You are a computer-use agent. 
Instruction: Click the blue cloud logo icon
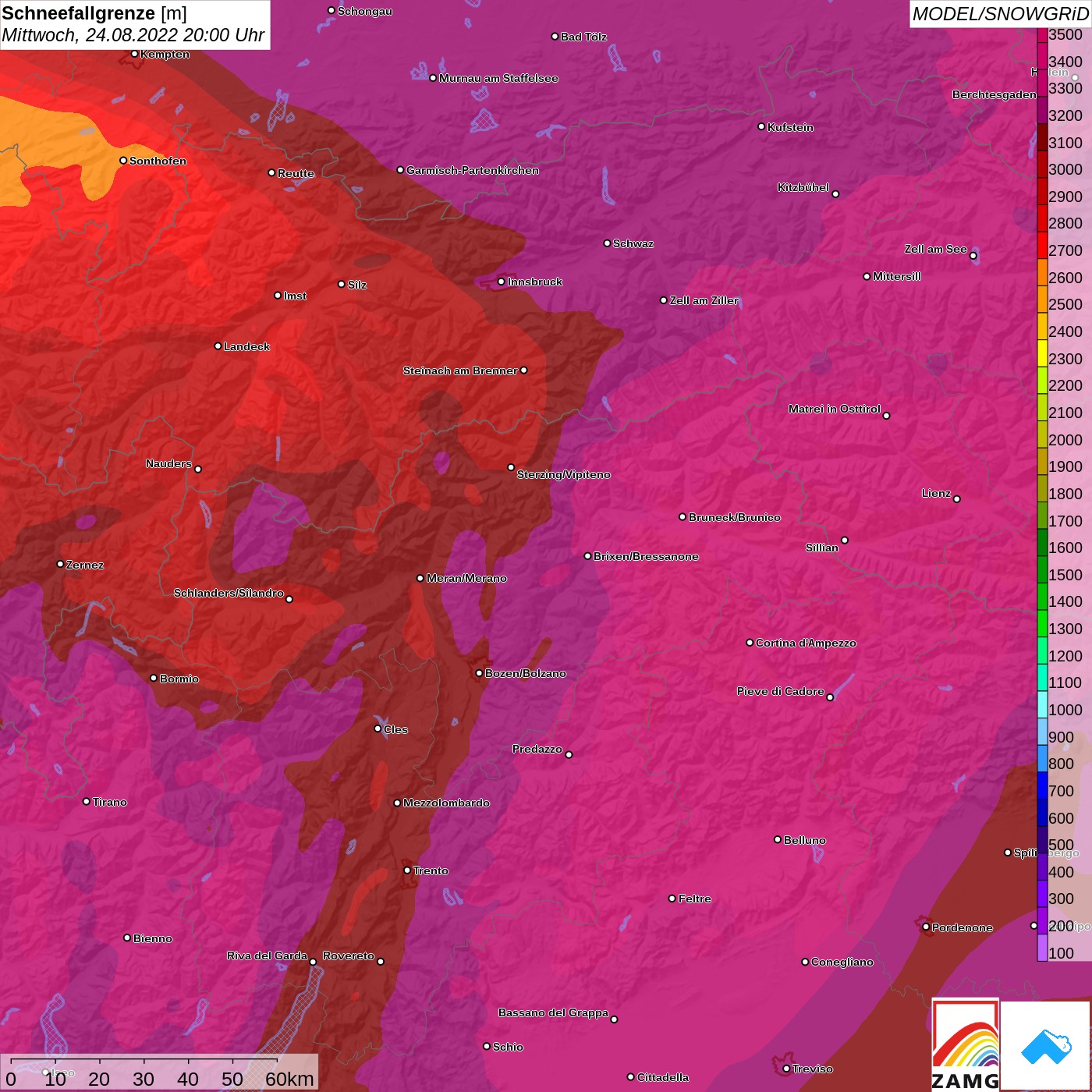click(x=1046, y=1047)
